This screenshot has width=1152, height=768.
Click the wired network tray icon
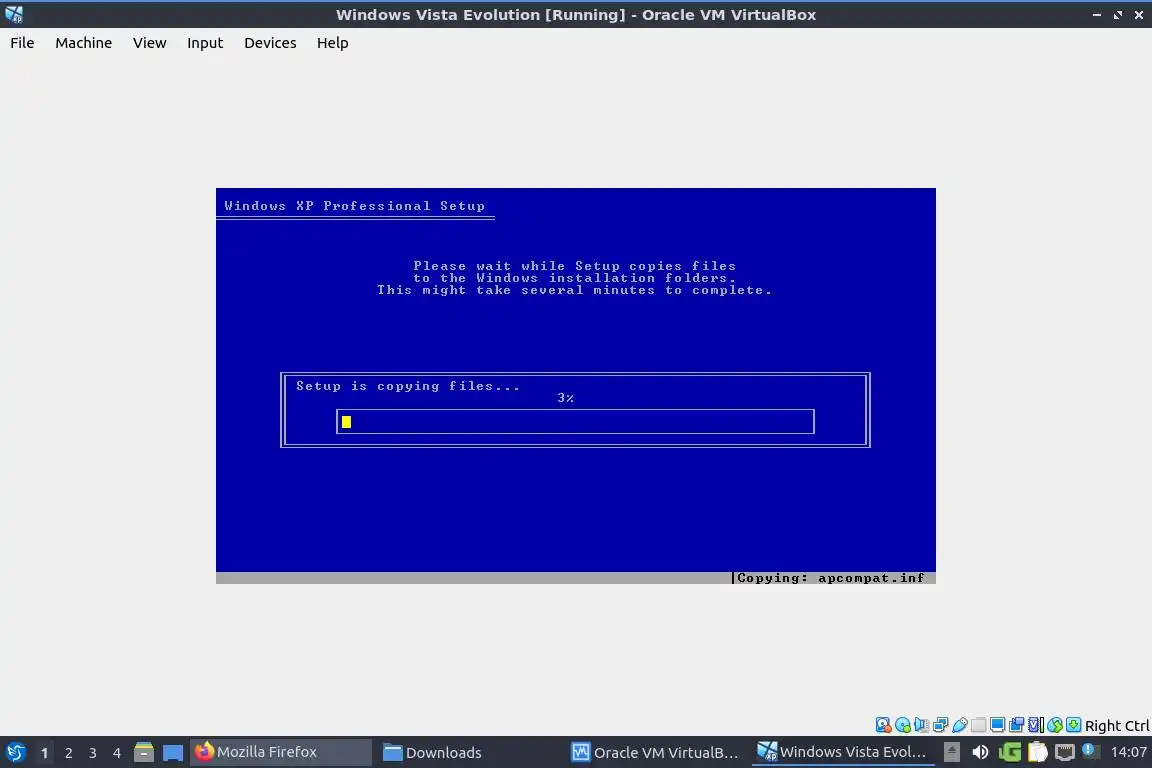click(x=1065, y=752)
